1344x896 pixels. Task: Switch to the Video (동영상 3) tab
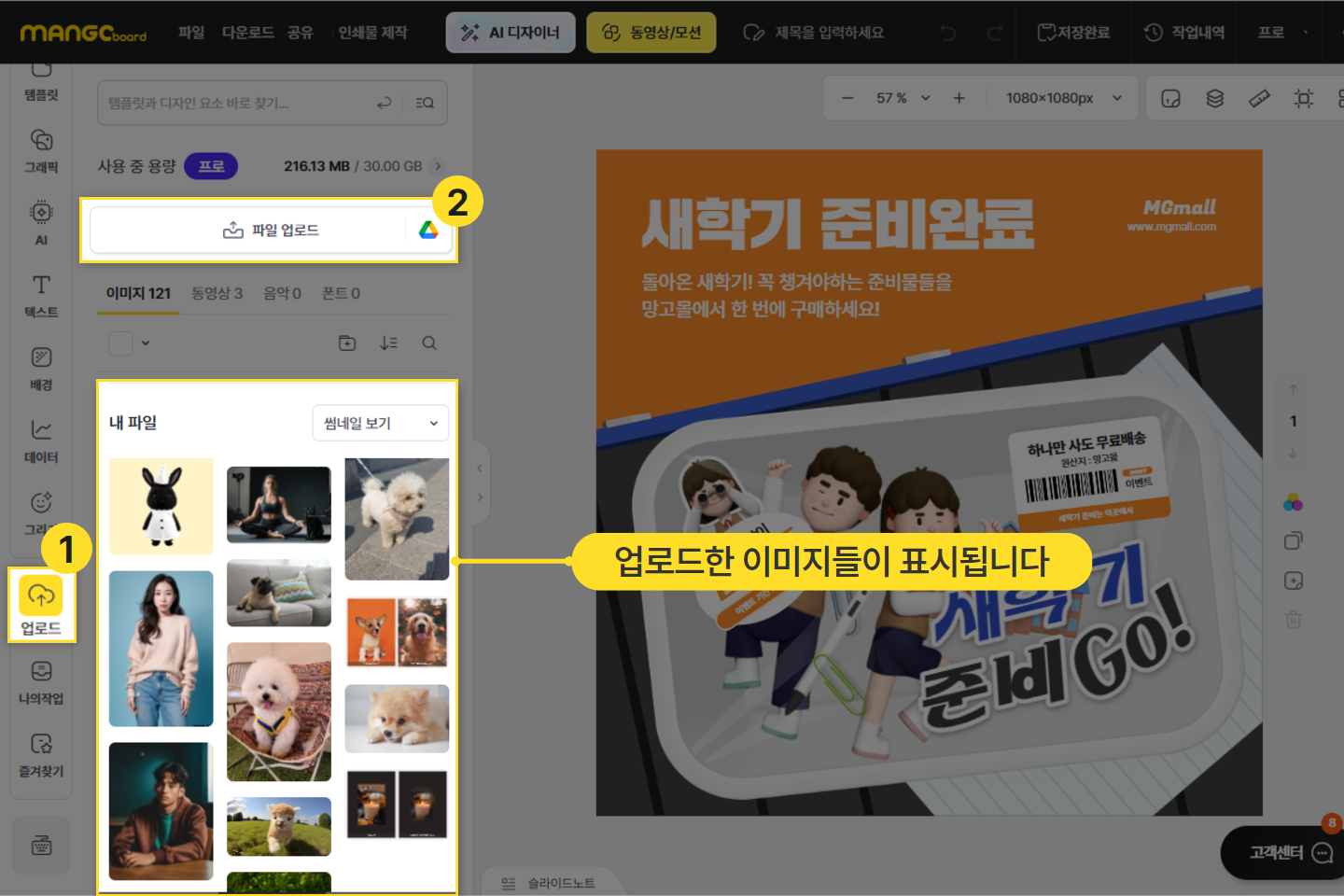point(217,293)
